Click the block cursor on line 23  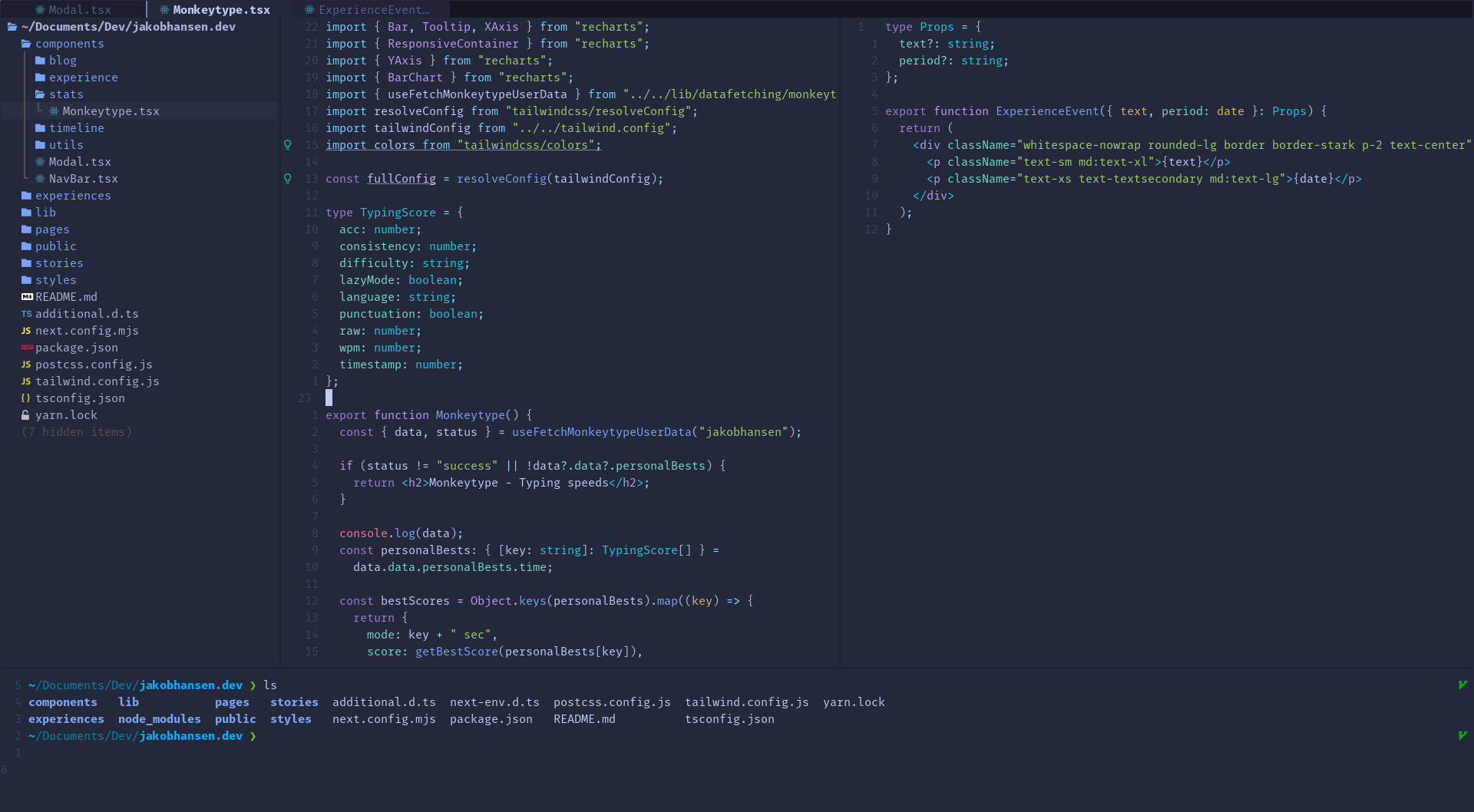(329, 398)
